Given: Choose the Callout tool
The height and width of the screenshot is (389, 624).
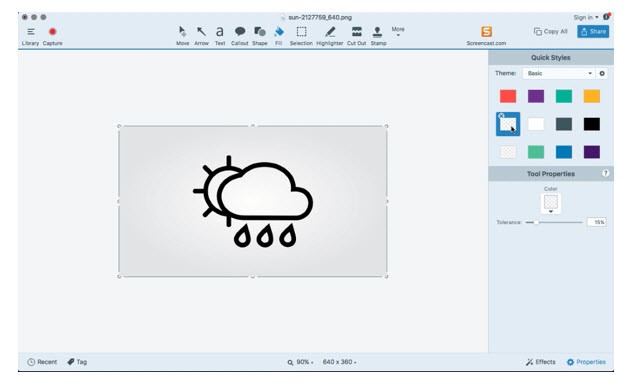Looking at the screenshot, I should coord(240,35).
